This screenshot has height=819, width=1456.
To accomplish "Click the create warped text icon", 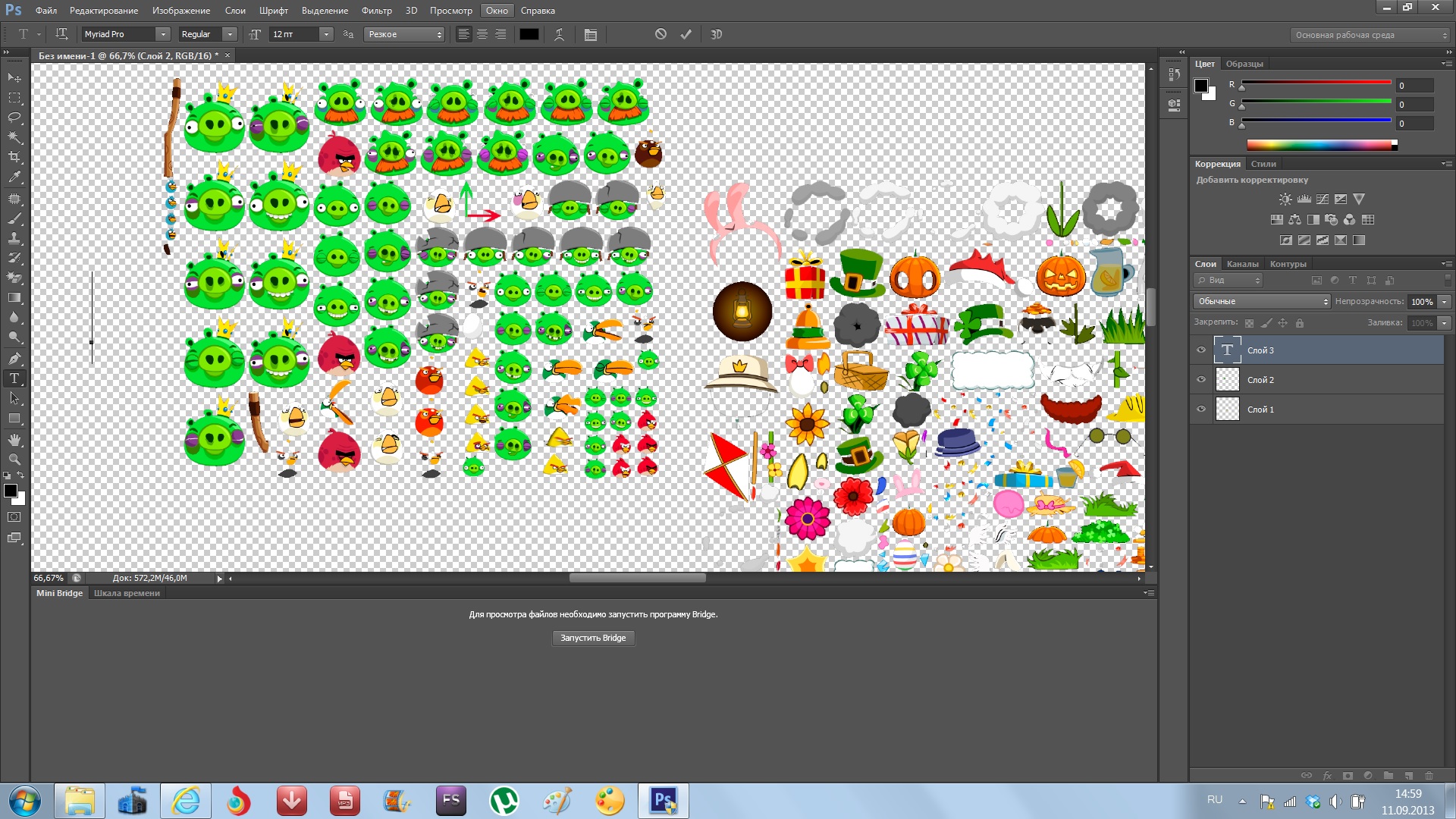I will tap(559, 34).
